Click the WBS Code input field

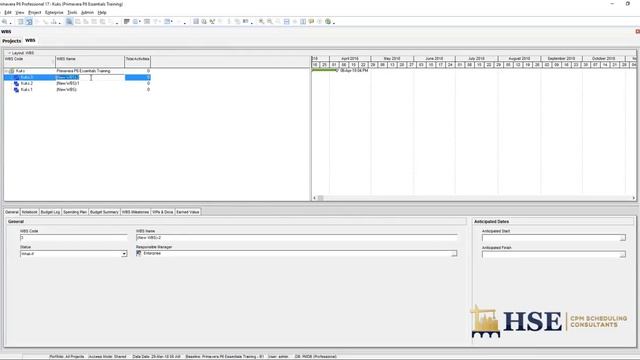click(74, 238)
